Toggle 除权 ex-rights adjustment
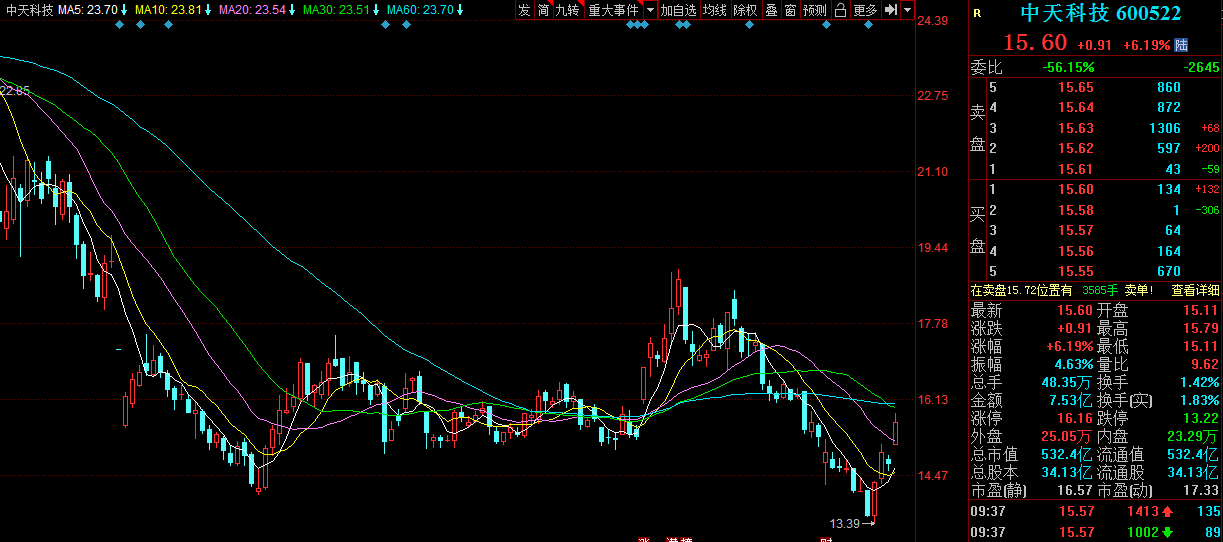 tap(745, 10)
